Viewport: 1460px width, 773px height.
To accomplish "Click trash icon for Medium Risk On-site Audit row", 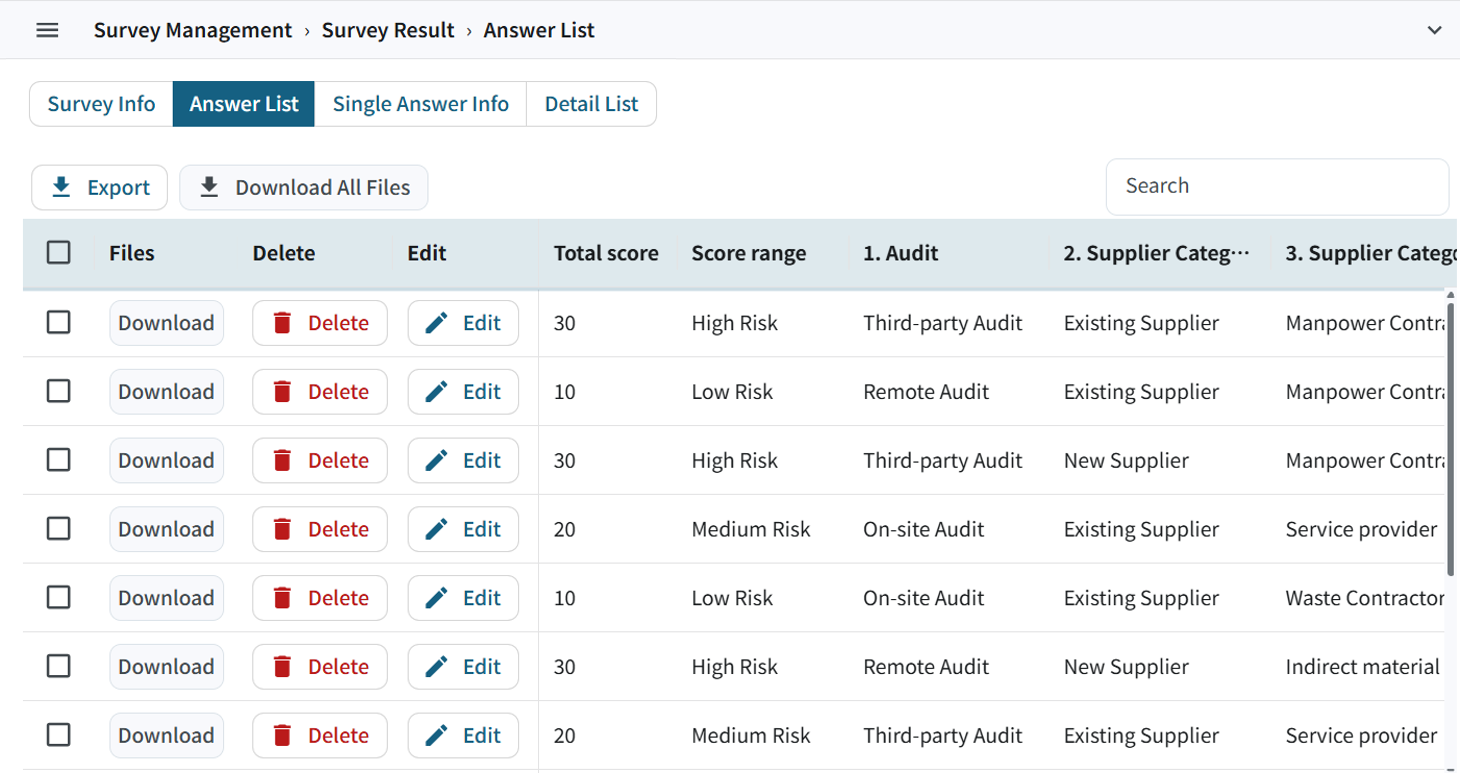I will tap(282, 529).
